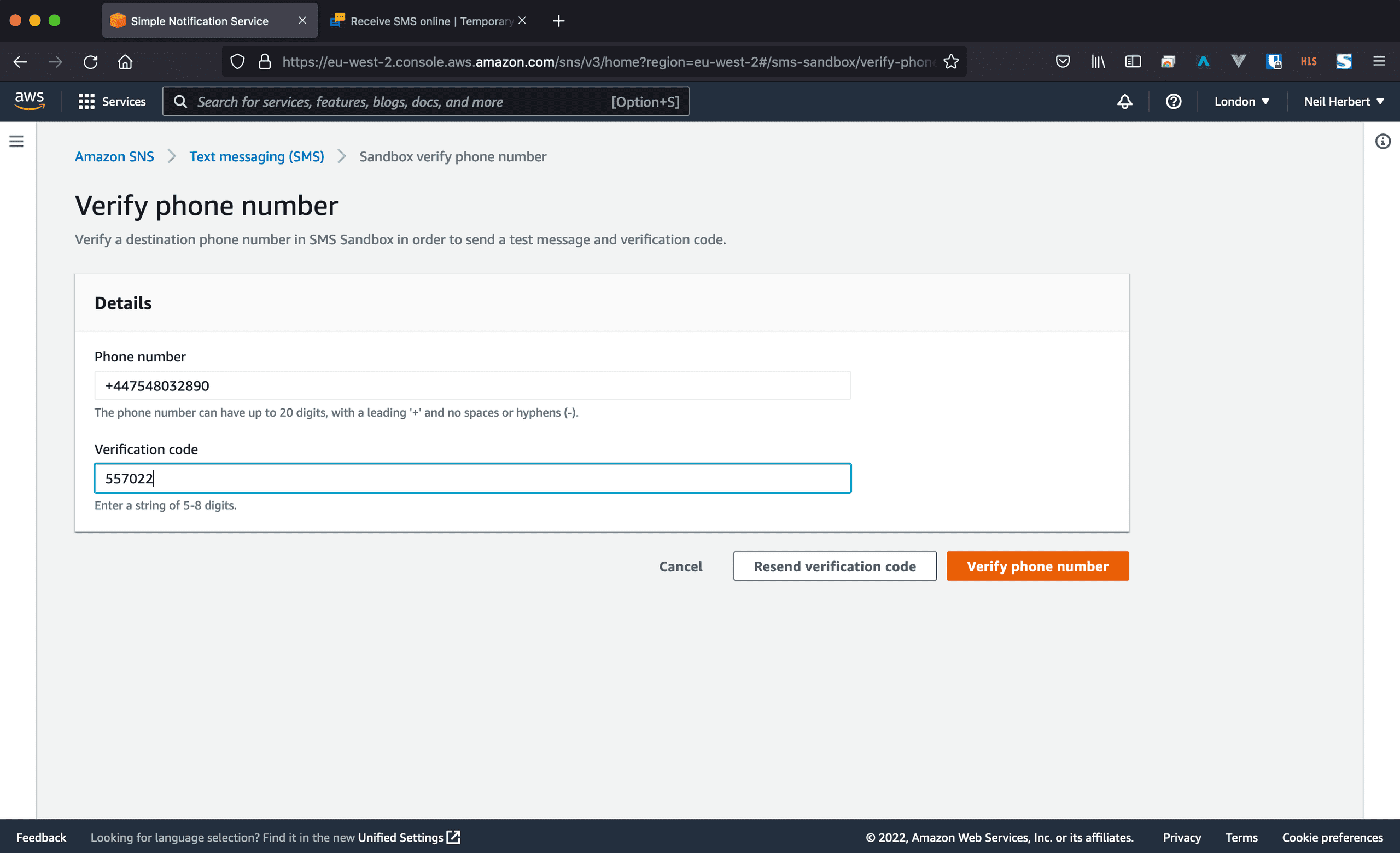Click the notifications bell icon

[1125, 101]
